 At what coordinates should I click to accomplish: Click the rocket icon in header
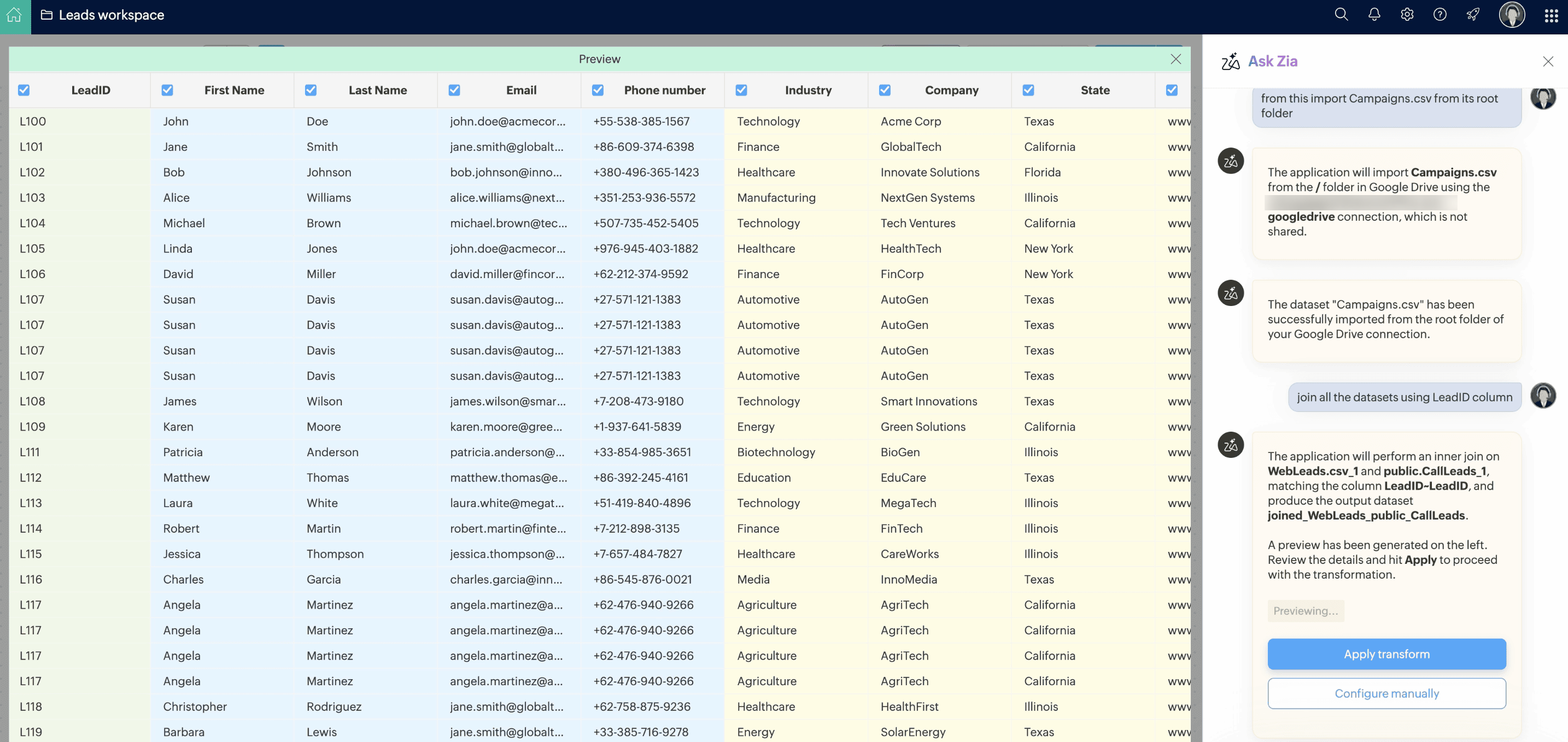[1472, 15]
